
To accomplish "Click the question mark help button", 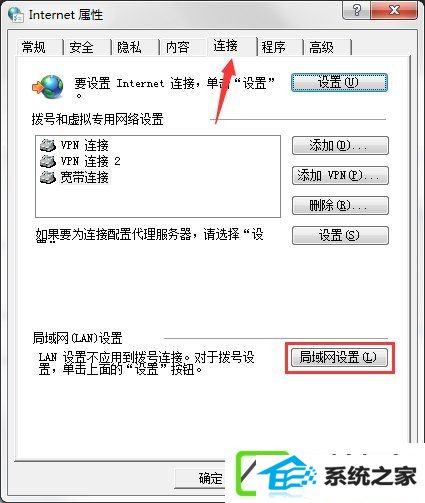I will 357,11.
